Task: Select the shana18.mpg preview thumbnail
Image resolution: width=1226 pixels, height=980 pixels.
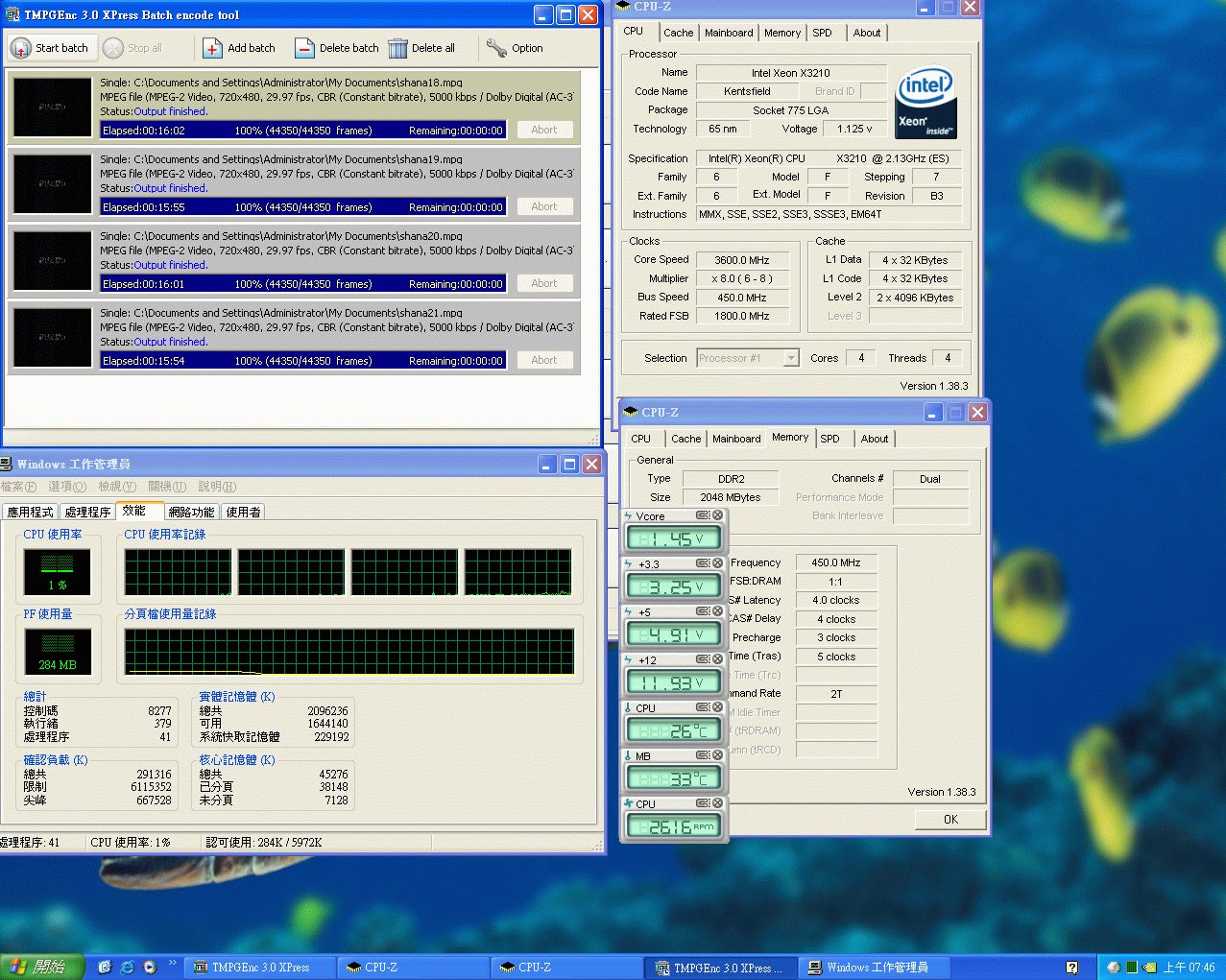Action: (53, 107)
